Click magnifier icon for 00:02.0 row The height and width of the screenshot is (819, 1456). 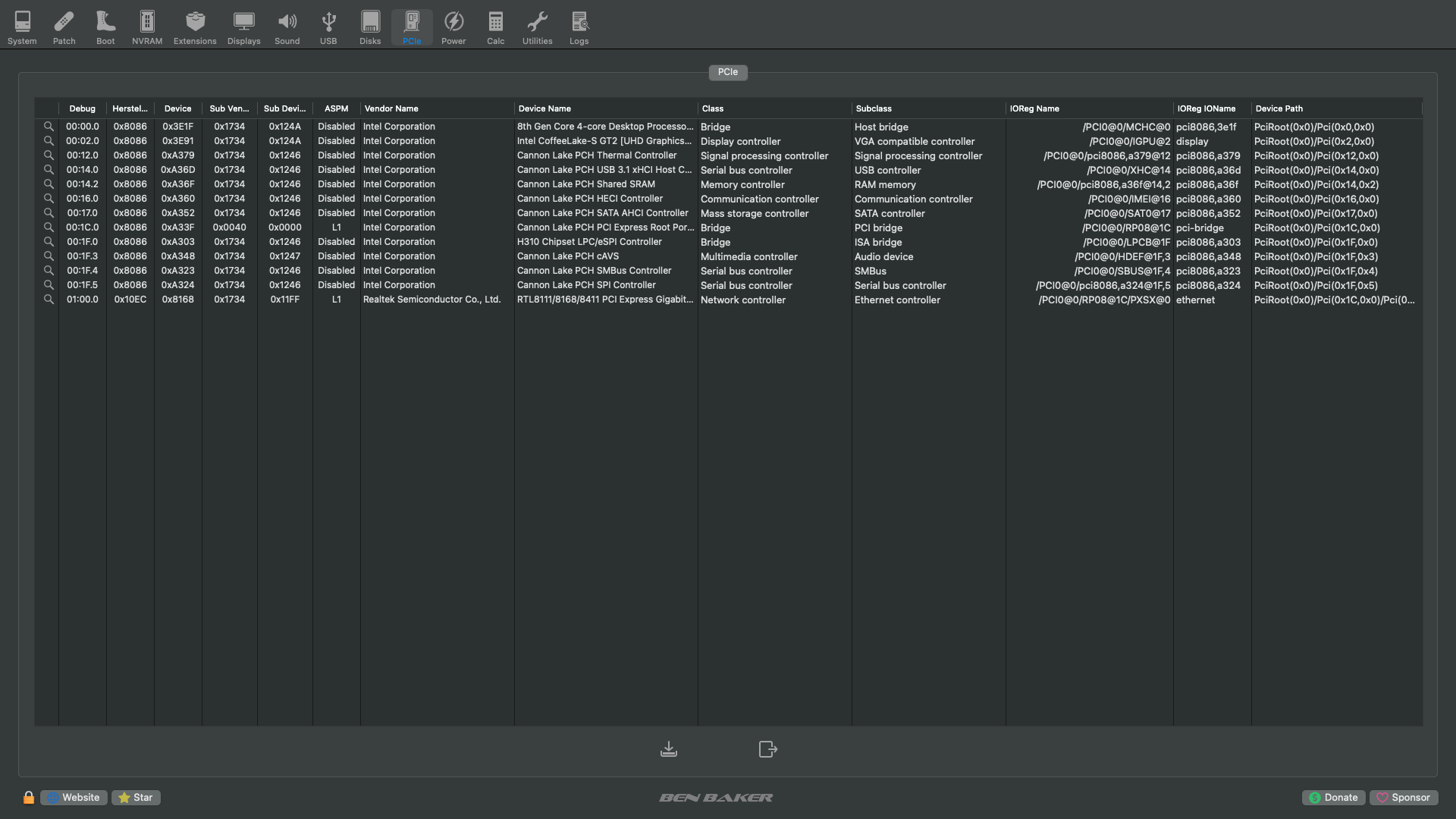point(49,141)
